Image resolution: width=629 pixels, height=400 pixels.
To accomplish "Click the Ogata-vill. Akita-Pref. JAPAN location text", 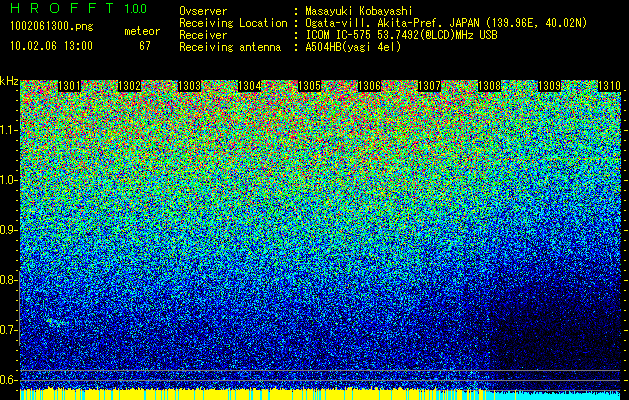I will pyautogui.click(x=446, y=23).
